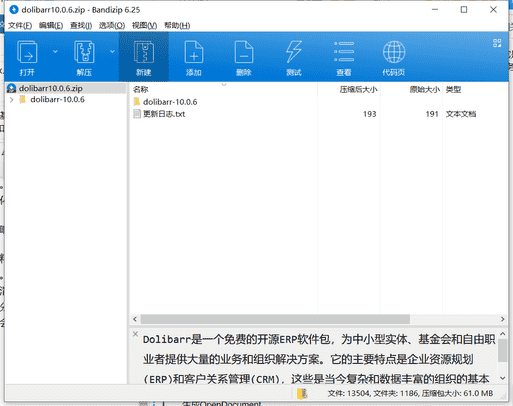513x406 pixels.
Task: Close the archive comment pane
Action: [x=135, y=334]
